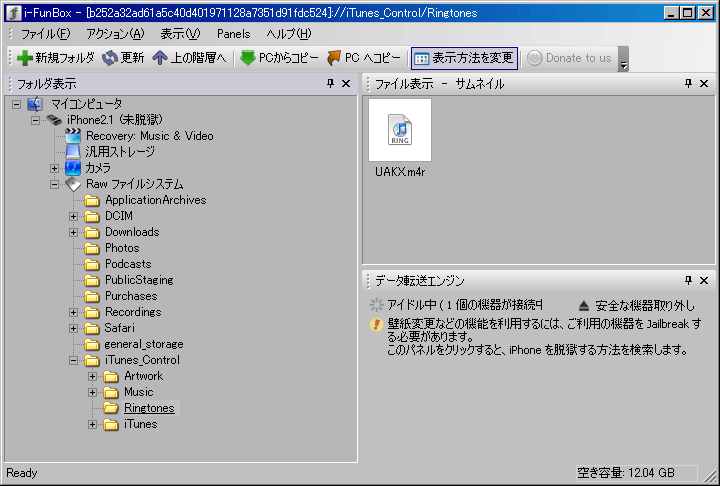Click the i-FunBox title bar app icon
Image resolution: width=720 pixels, height=486 pixels.
tap(13, 13)
